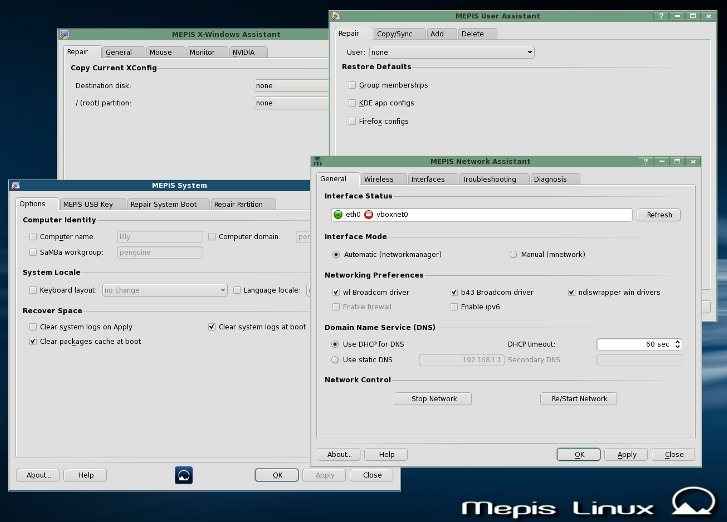The height and width of the screenshot is (522, 727).
Task: Toggle the SaMBa workgroup checkbox
Action: click(x=33, y=252)
